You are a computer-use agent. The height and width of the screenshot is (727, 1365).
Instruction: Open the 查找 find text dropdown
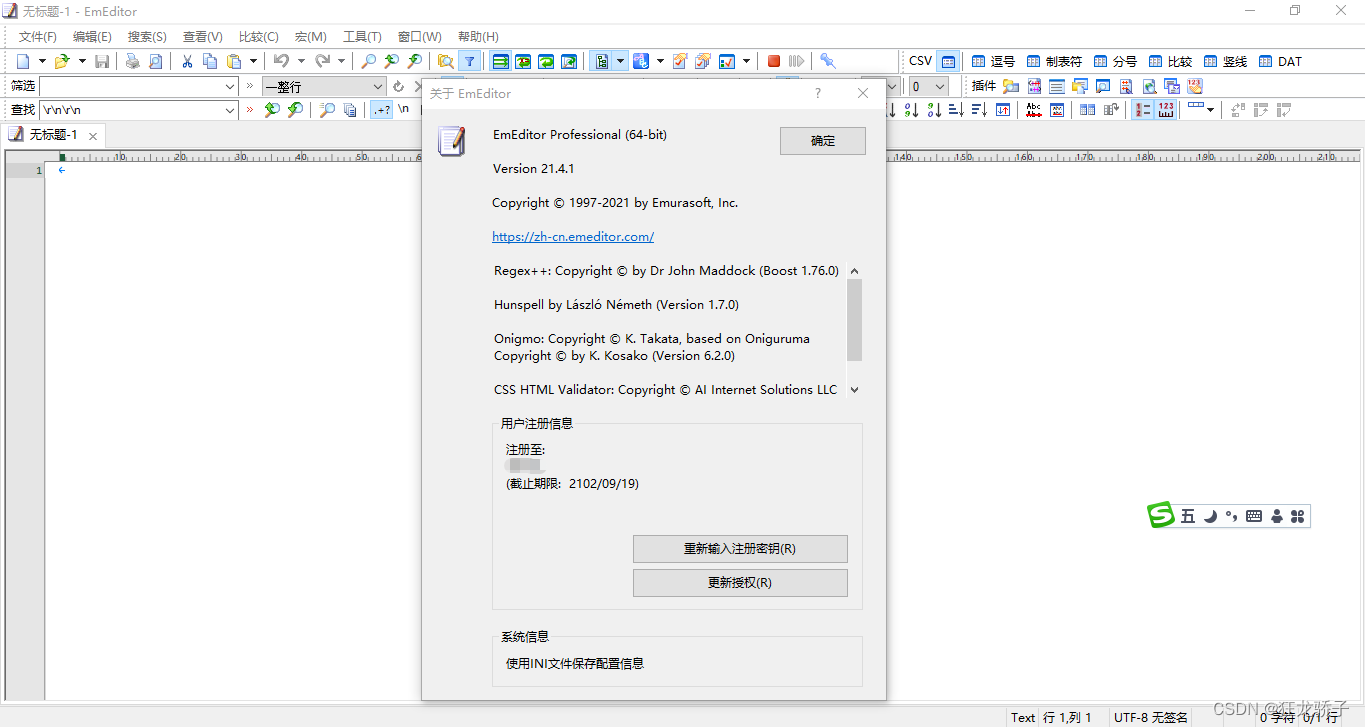click(230, 110)
